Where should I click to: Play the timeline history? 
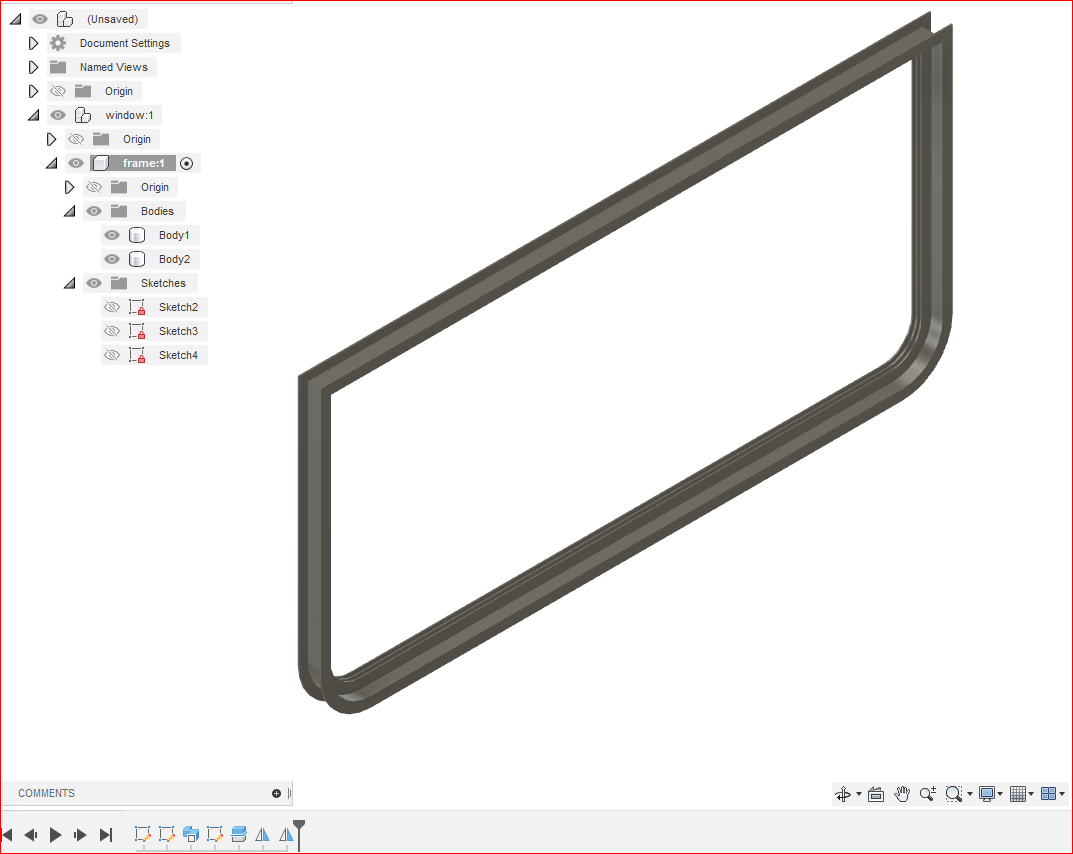pos(56,835)
